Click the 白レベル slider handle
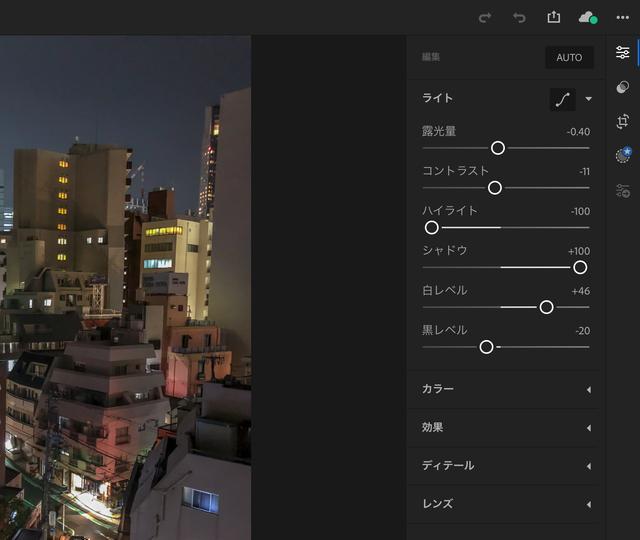 (x=546, y=307)
